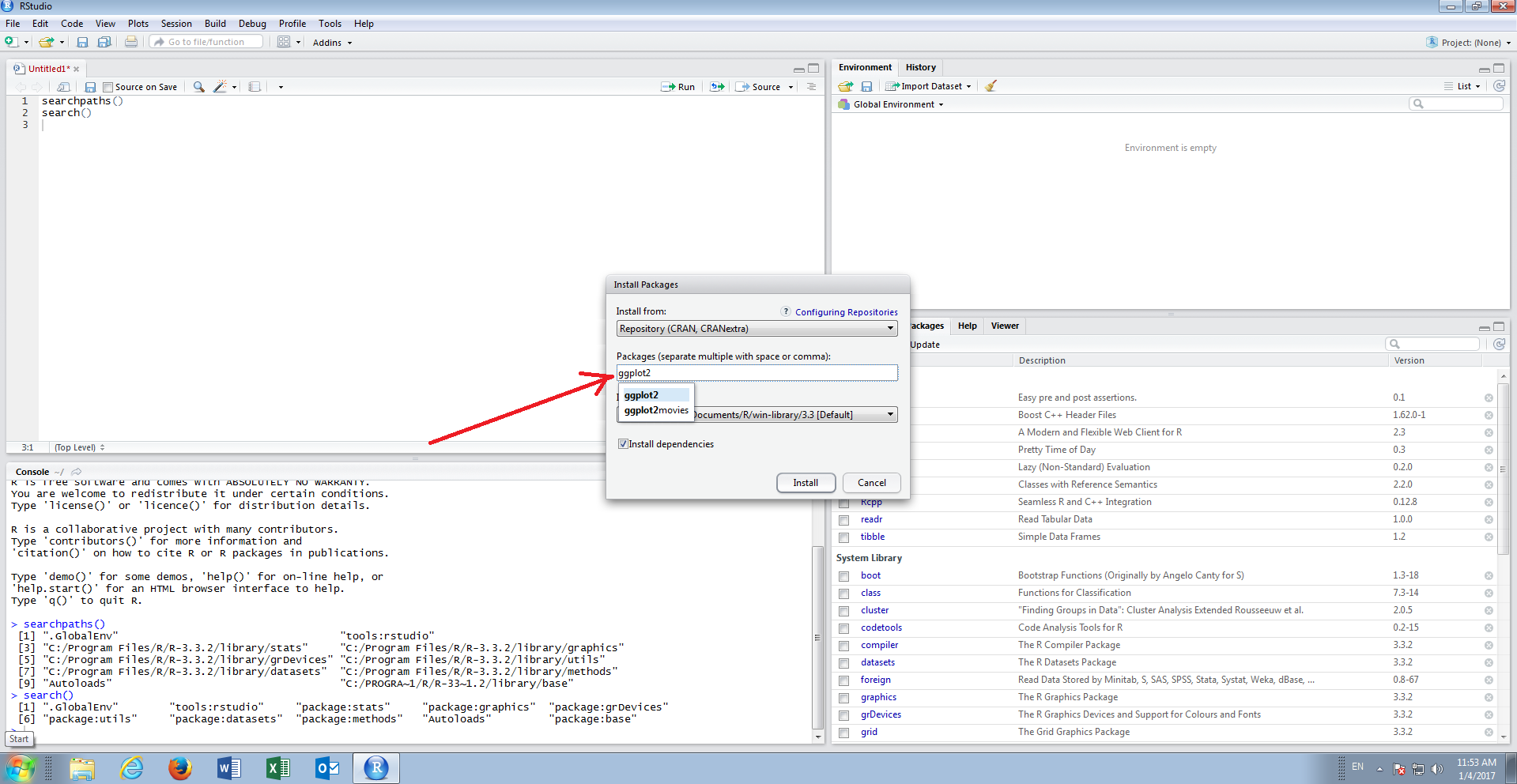The height and width of the screenshot is (784, 1517).
Task: Check the compiler package checkbox
Action: click(x=844, y=646)
